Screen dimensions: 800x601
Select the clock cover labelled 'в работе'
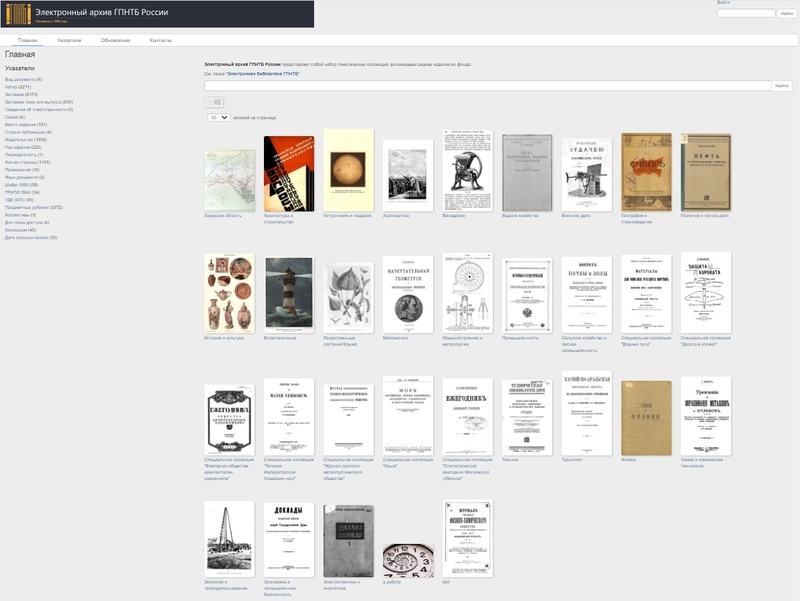[x=408, y=559]
